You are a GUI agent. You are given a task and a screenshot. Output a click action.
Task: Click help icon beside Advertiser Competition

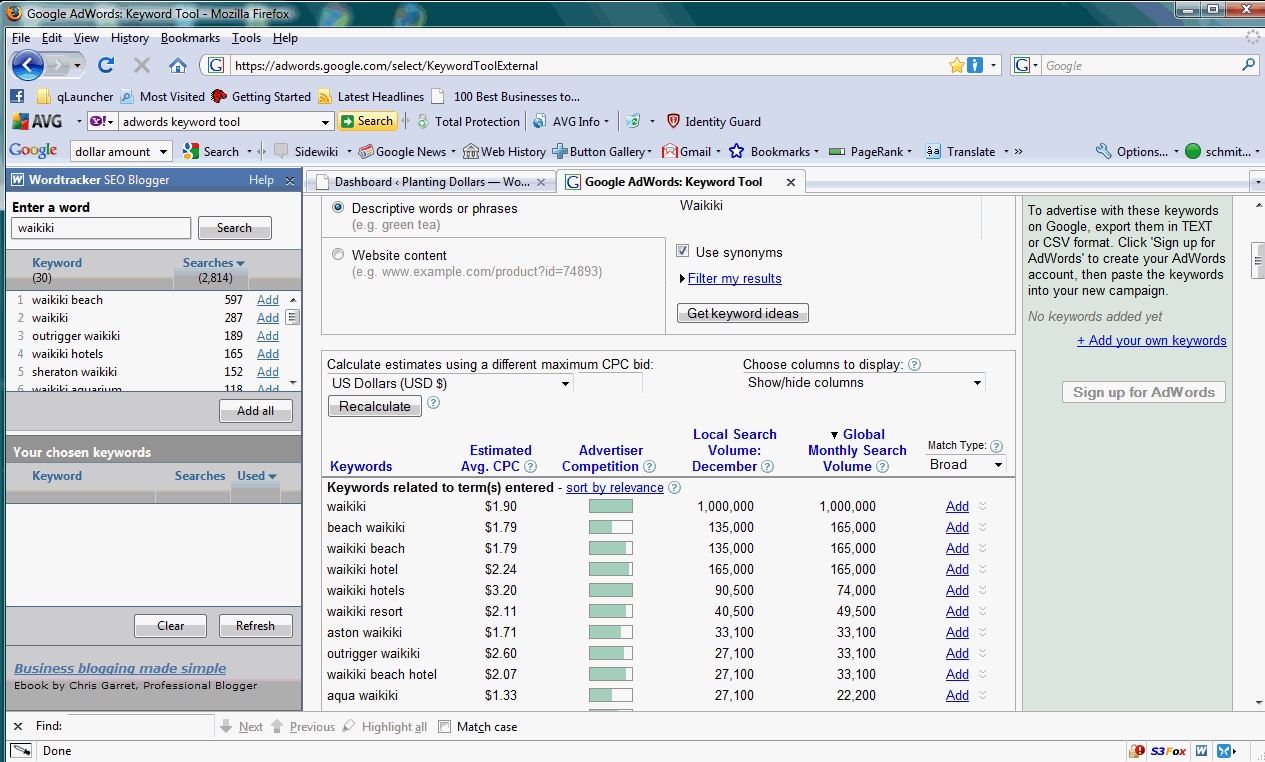coord(649,467)
